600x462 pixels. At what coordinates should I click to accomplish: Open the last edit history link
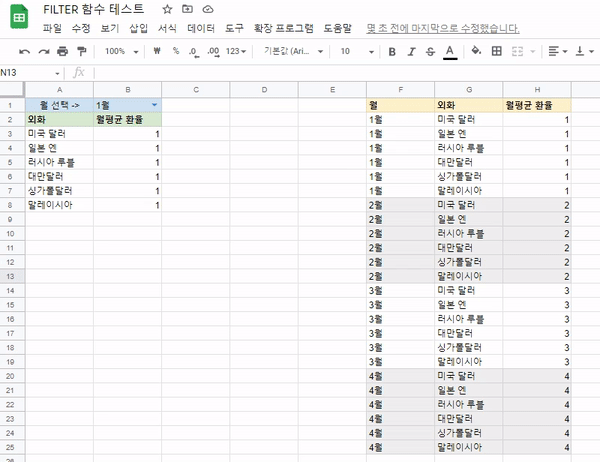tap(443, 28)
